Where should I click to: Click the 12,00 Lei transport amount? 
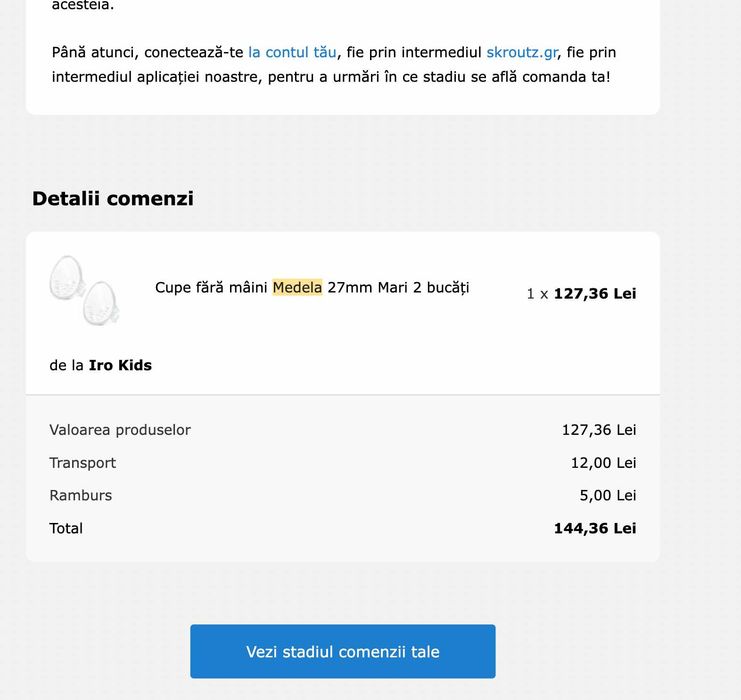click(x=603, y=463)
